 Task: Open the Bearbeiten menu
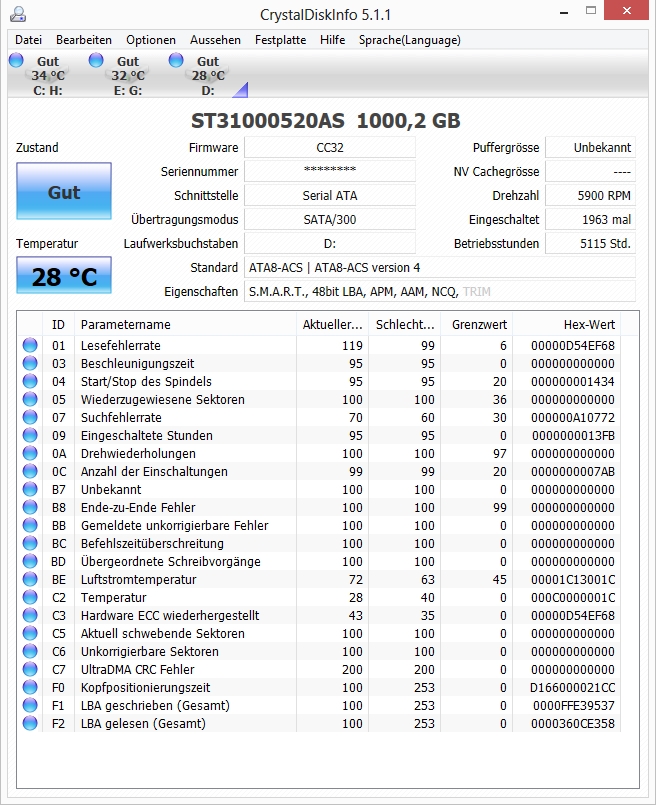(x=84, y=40)
